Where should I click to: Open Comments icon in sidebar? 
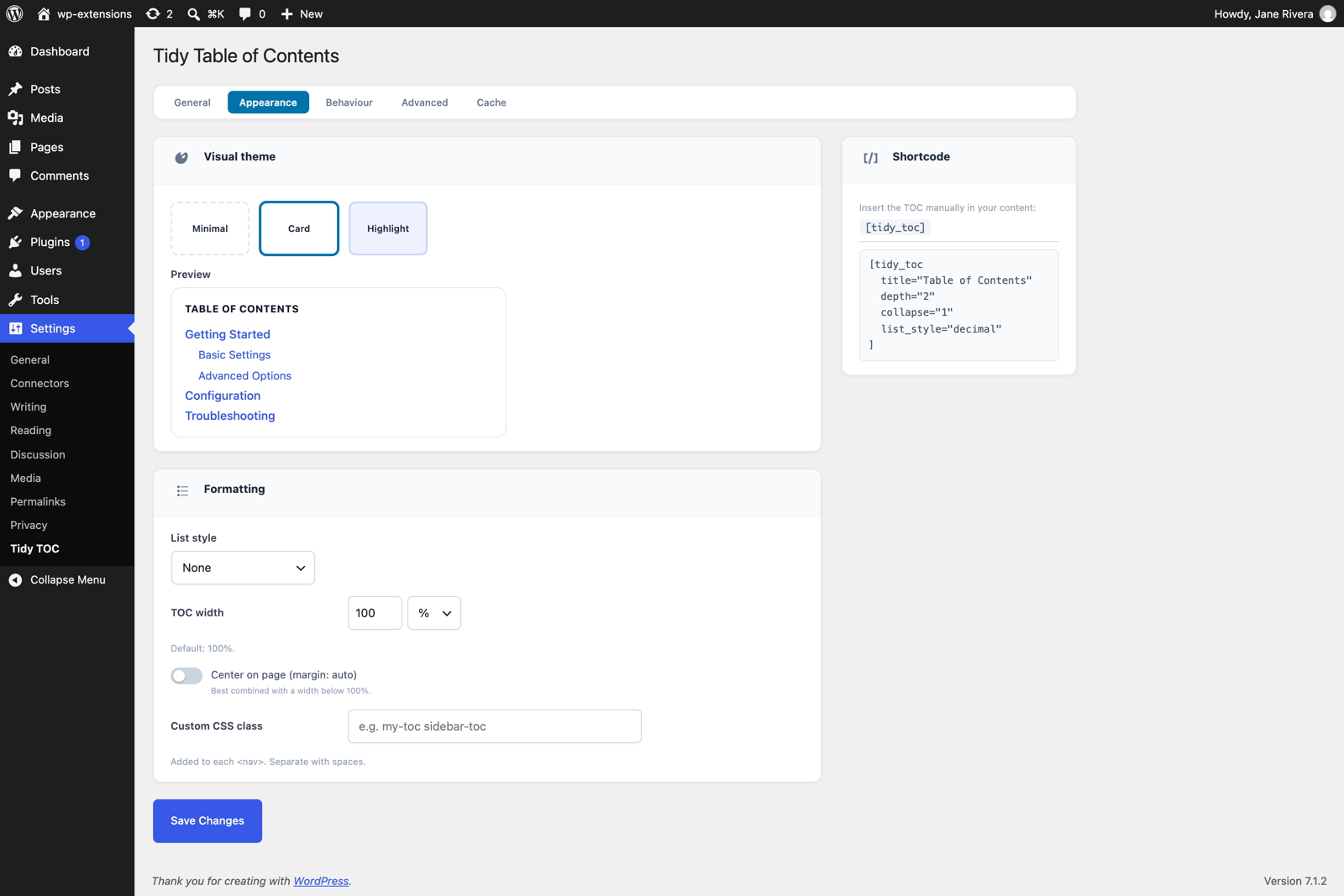(15, 176)
